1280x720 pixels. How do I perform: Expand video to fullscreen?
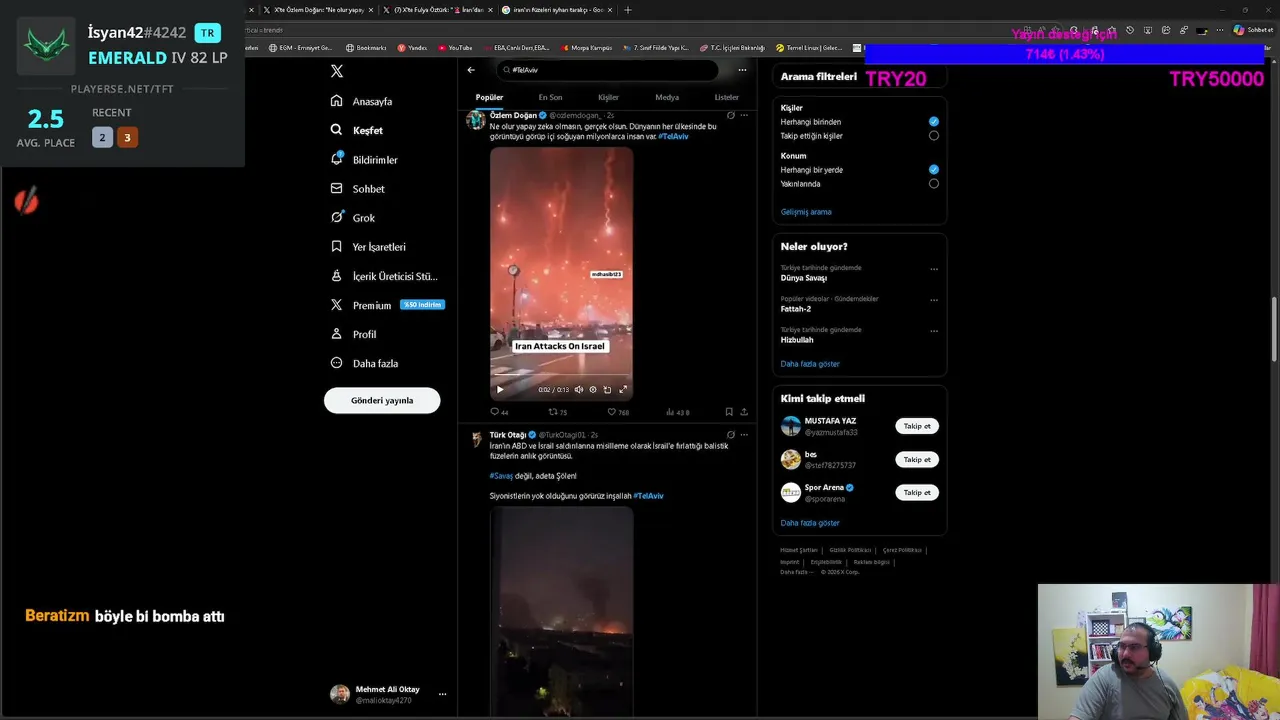623,390
